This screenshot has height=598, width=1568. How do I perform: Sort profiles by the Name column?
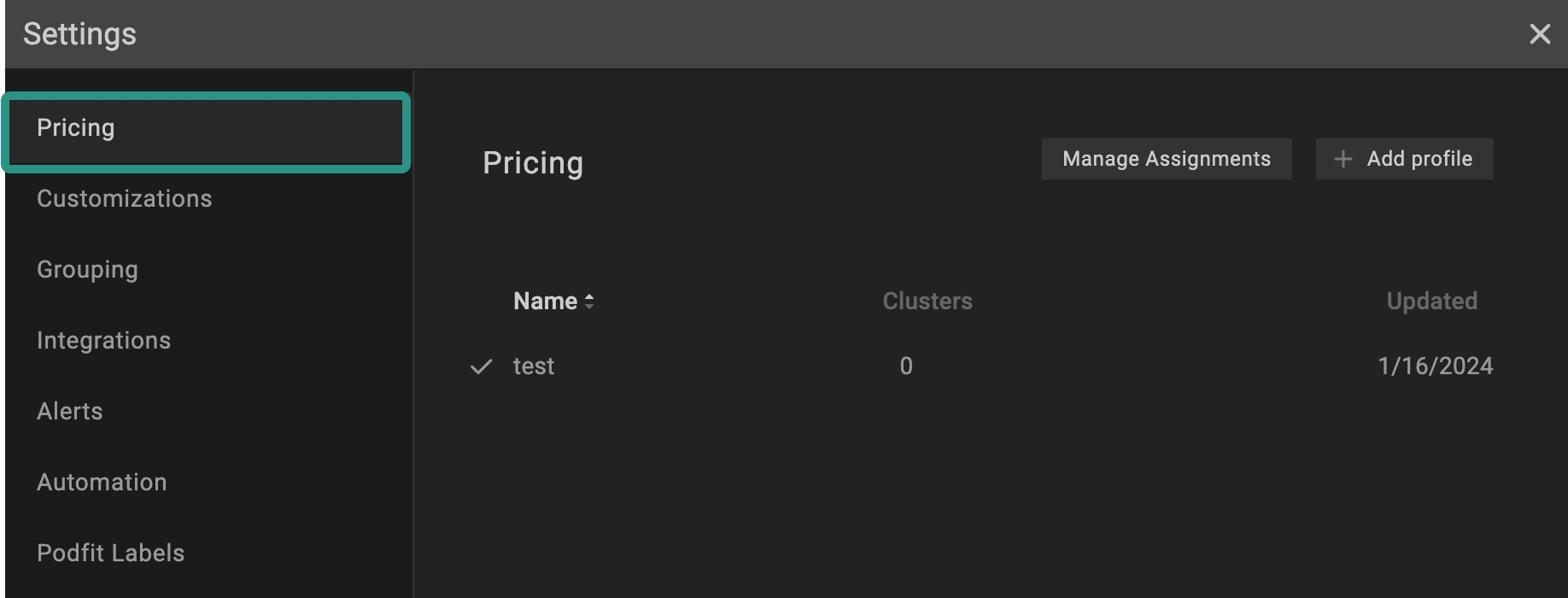pos(545,302)
